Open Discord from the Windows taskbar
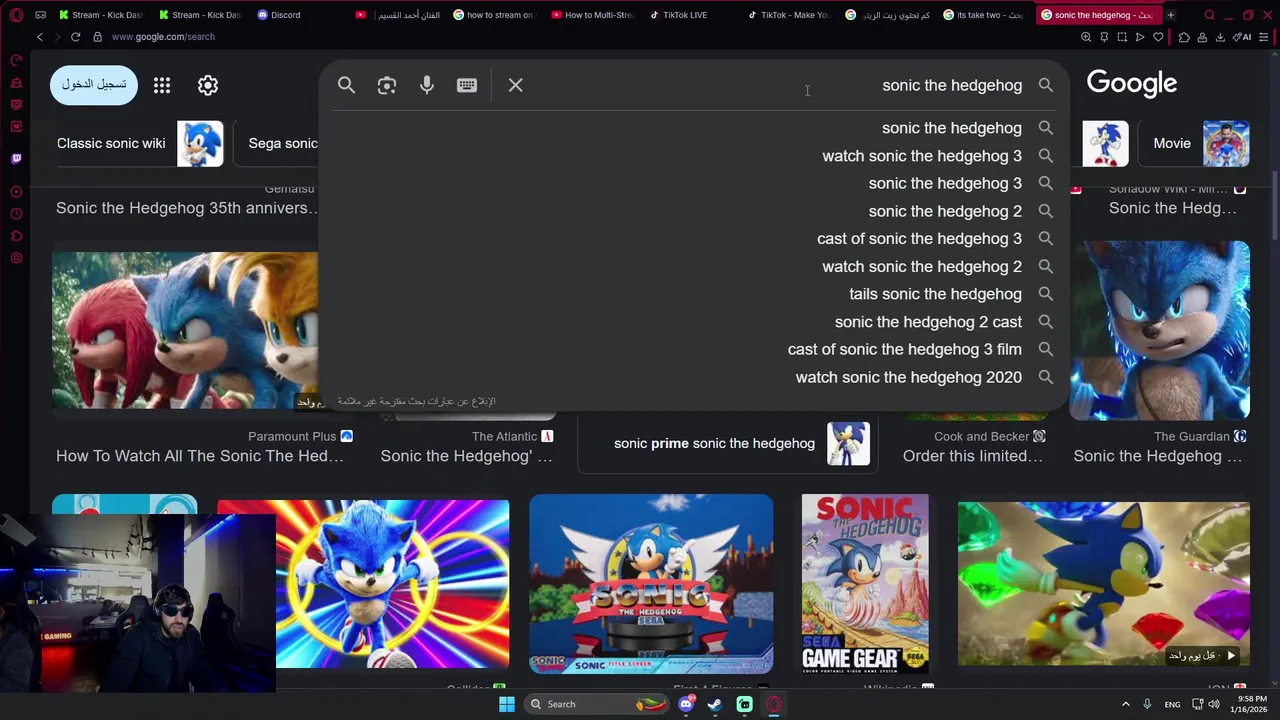1280x720 pixels. (686, 704)
